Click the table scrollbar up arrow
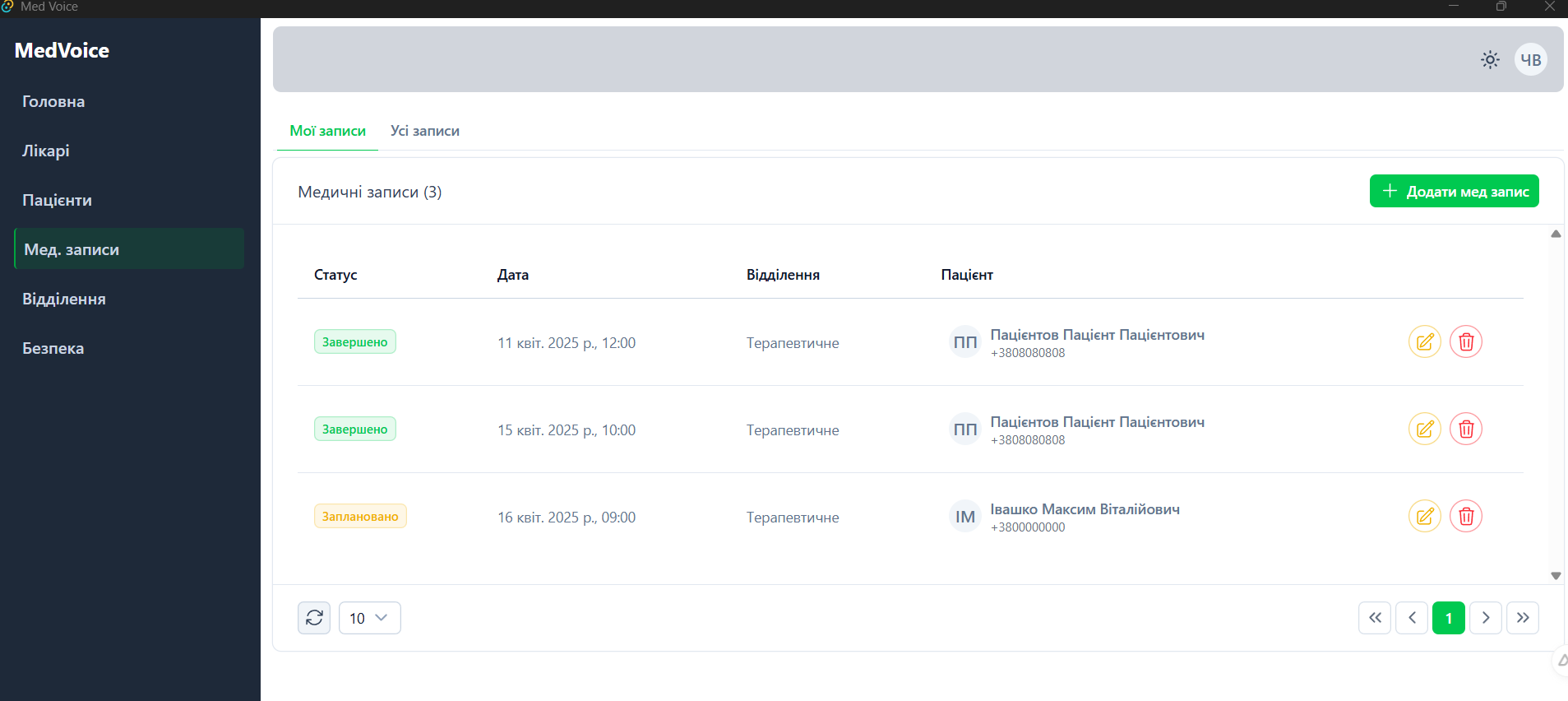The height and width of the screenshot is (701, 1568). tap(1556, 234)
